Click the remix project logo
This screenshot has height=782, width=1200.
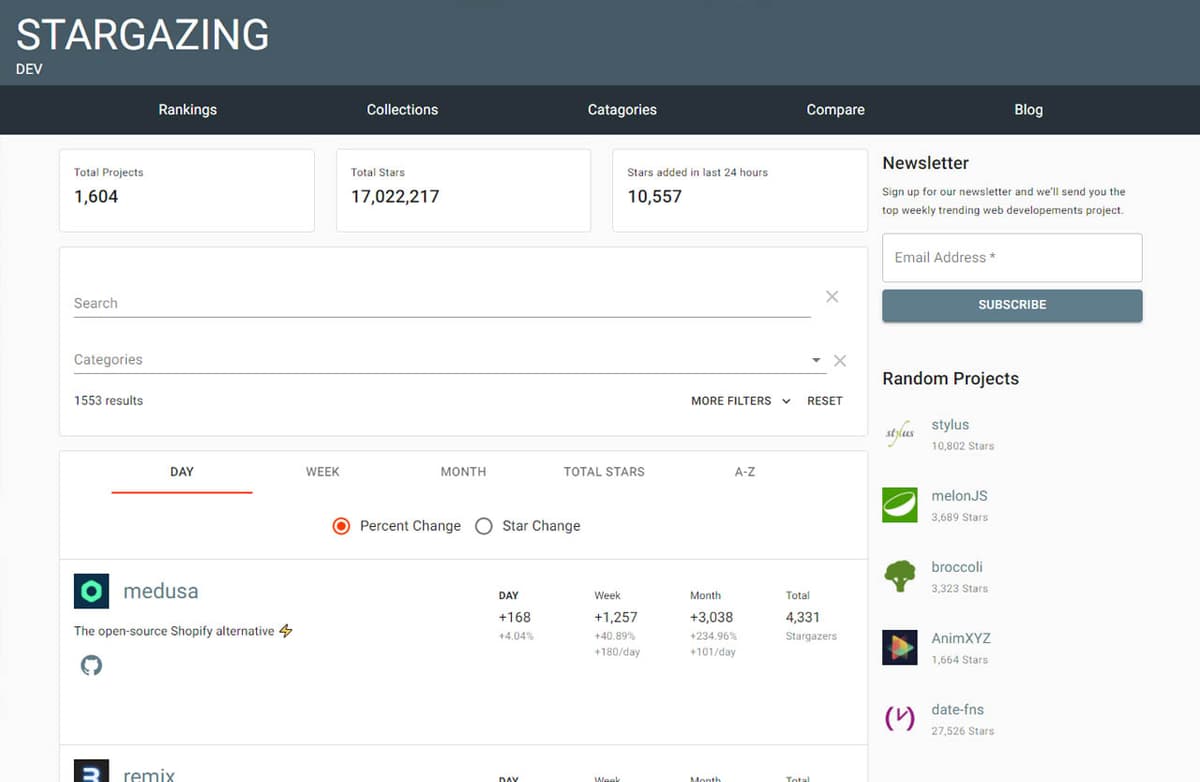pos(91,770)
